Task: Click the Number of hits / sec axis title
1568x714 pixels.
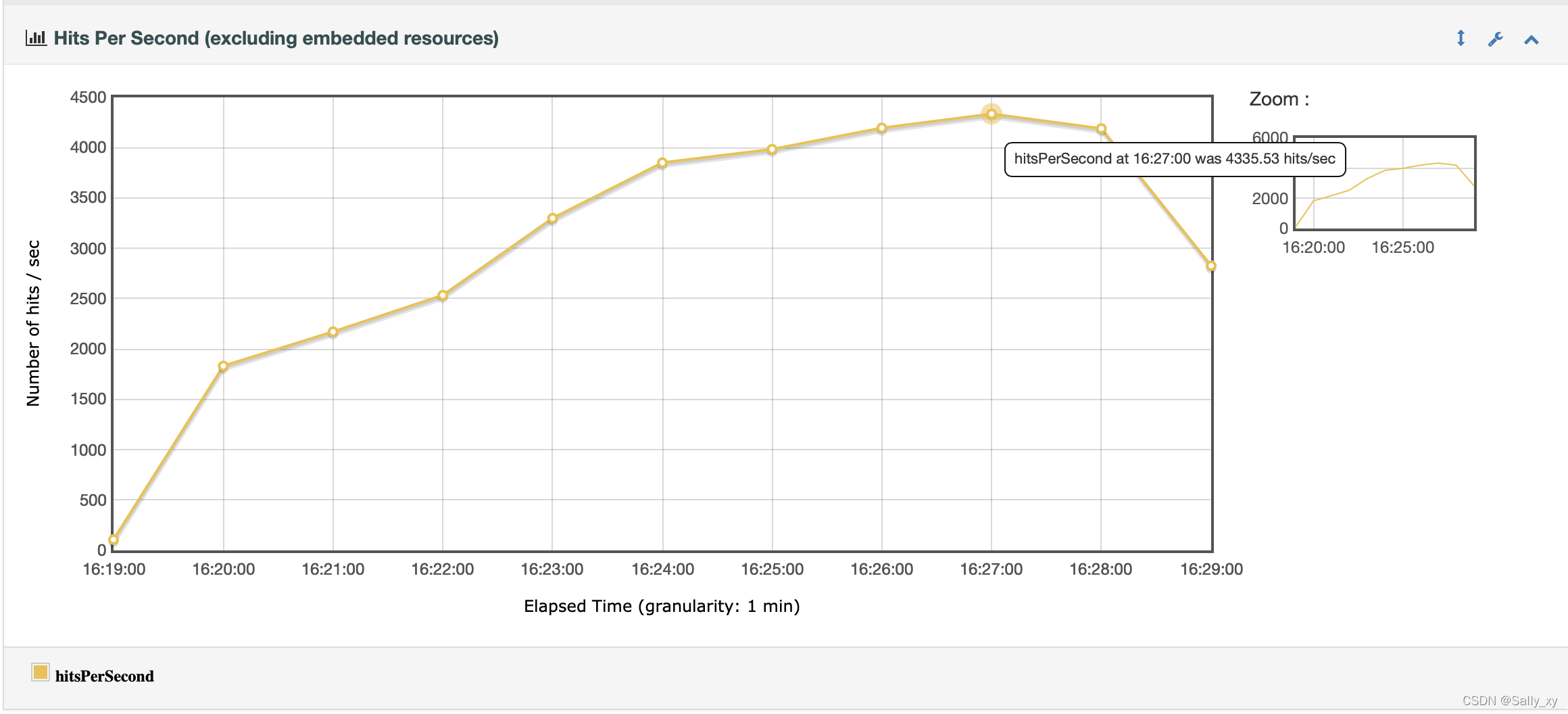Action: click(33, 323)
